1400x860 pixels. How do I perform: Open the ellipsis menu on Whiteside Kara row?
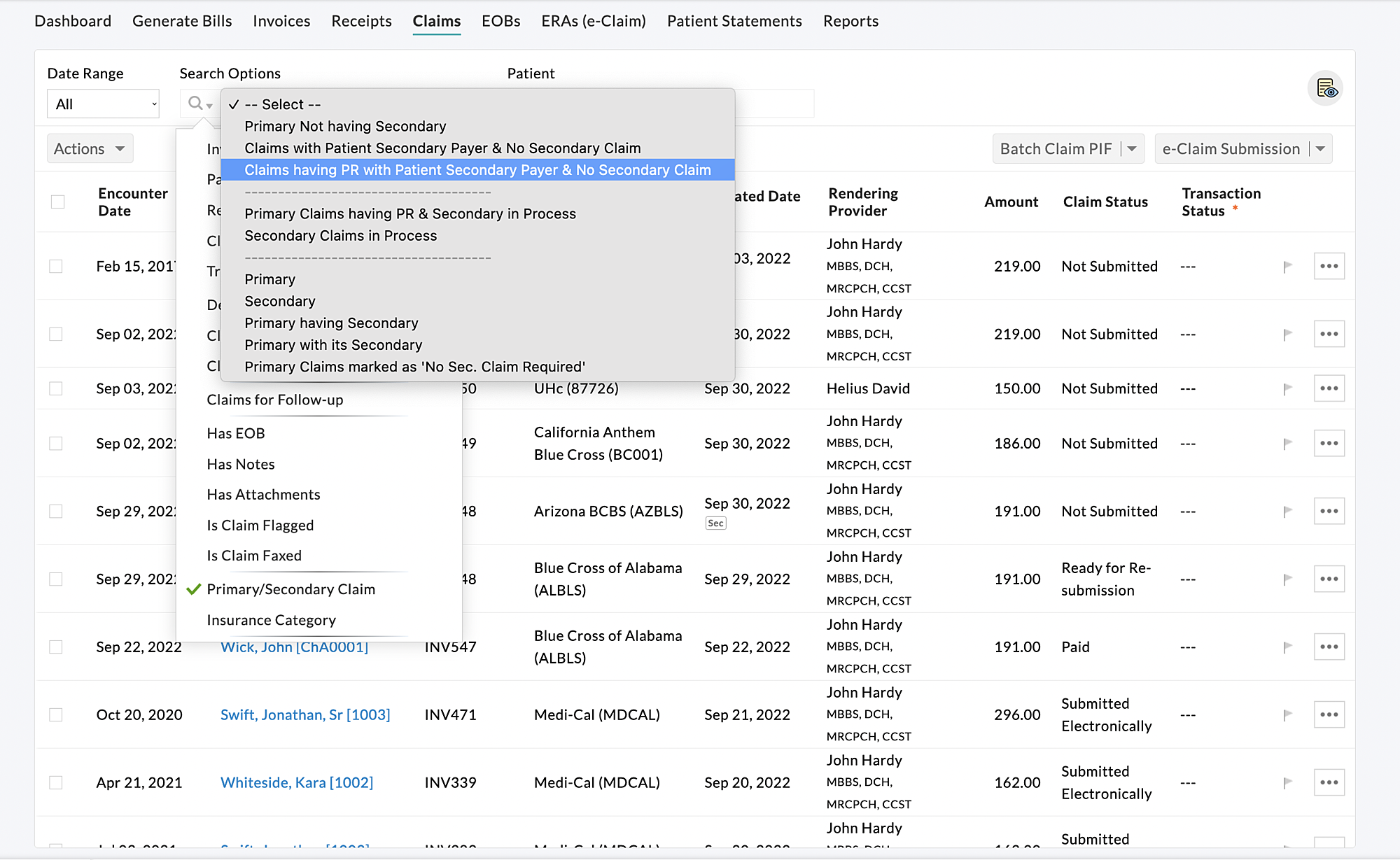point(1329,782)
